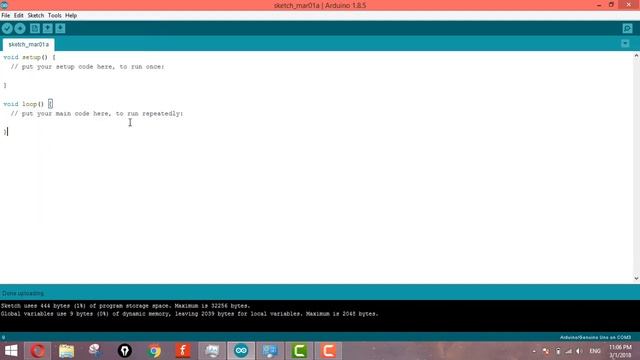
Task: Click the volume speaker tray icon
Action: 579,351
